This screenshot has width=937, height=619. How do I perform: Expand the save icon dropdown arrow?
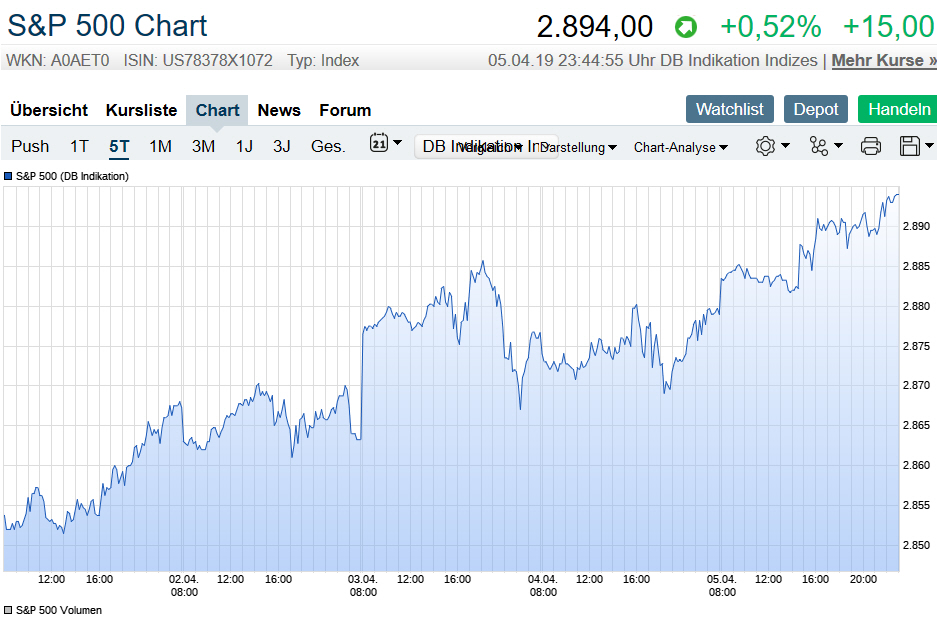point(929,146)
